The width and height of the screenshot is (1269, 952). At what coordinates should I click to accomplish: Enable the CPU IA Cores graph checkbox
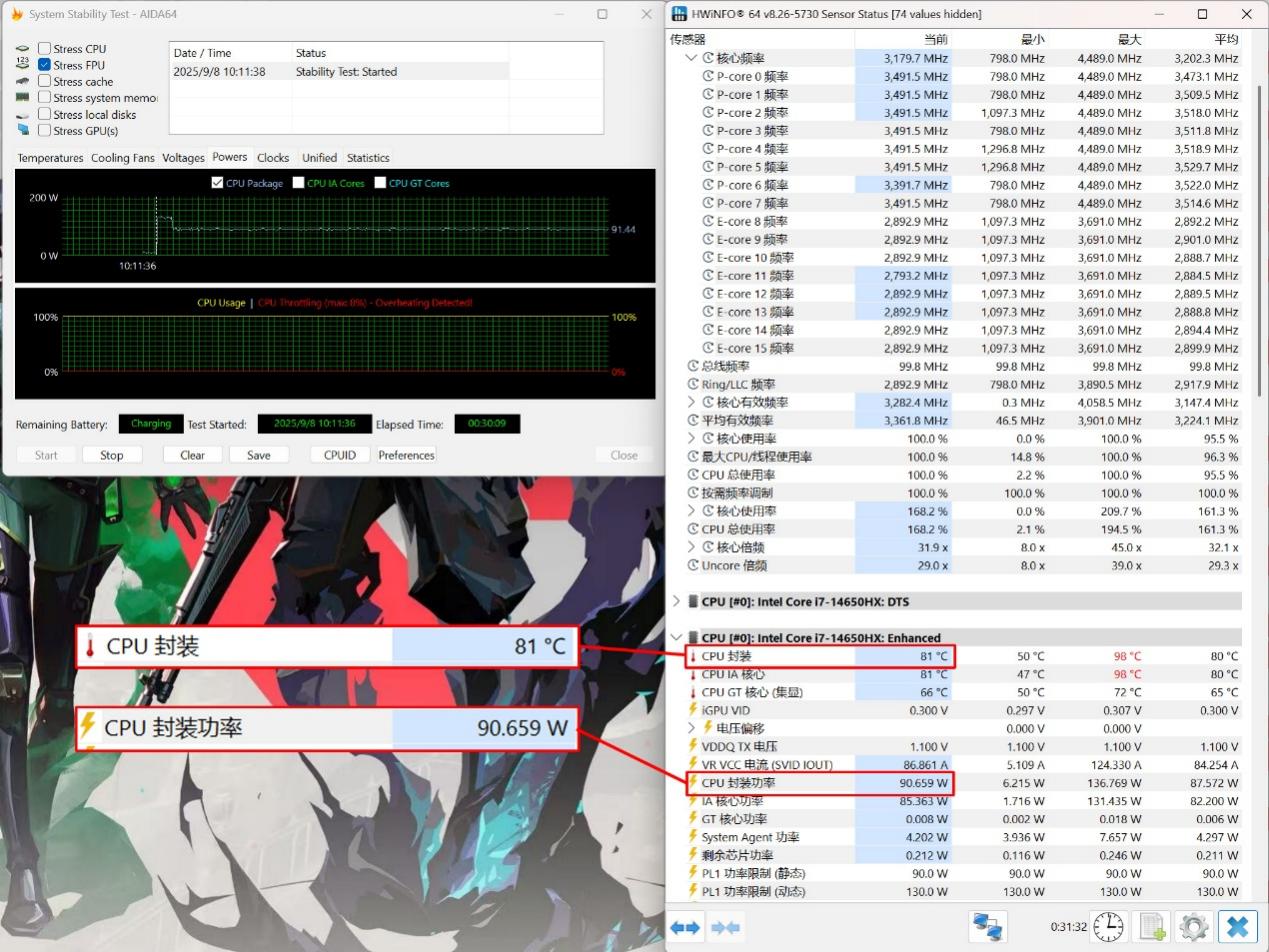(x=299, y=183)
